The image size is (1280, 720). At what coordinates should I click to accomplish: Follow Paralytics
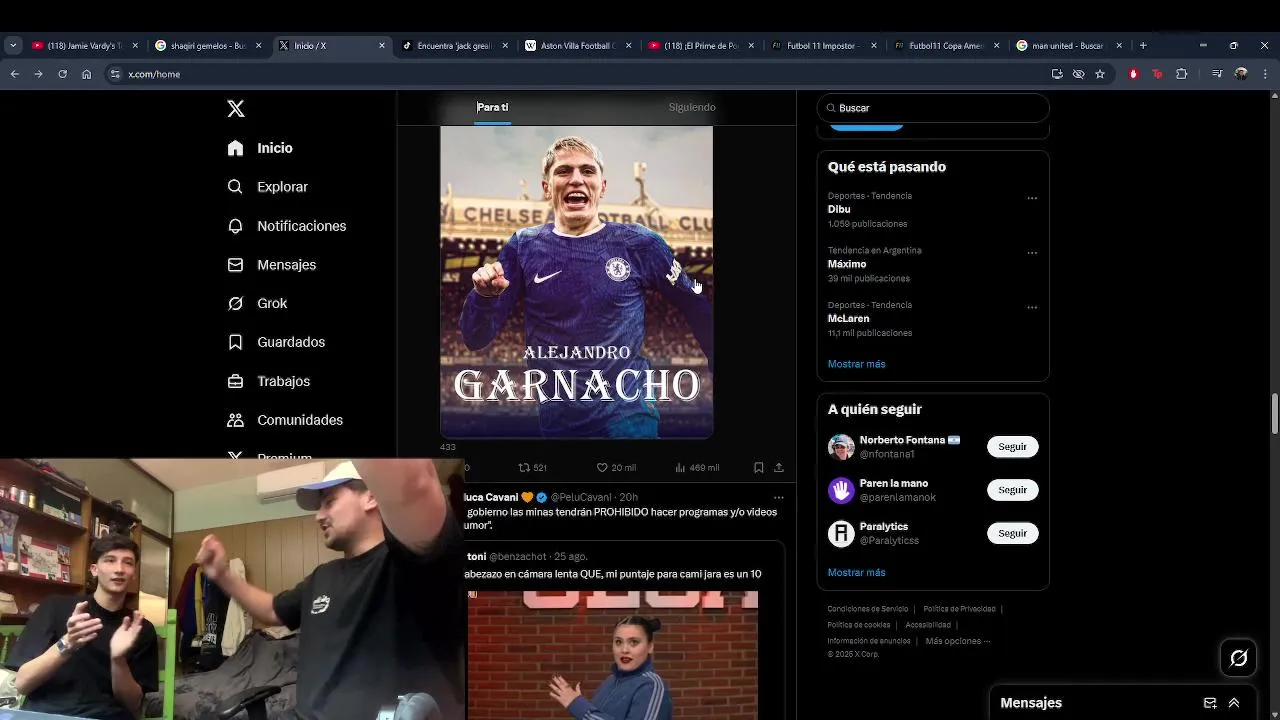1012,533
